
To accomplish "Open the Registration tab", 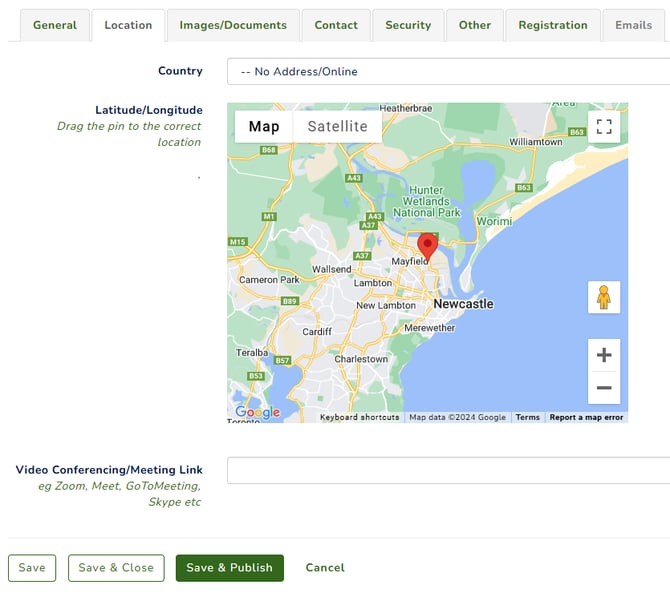I will click(x=553, y=25).
